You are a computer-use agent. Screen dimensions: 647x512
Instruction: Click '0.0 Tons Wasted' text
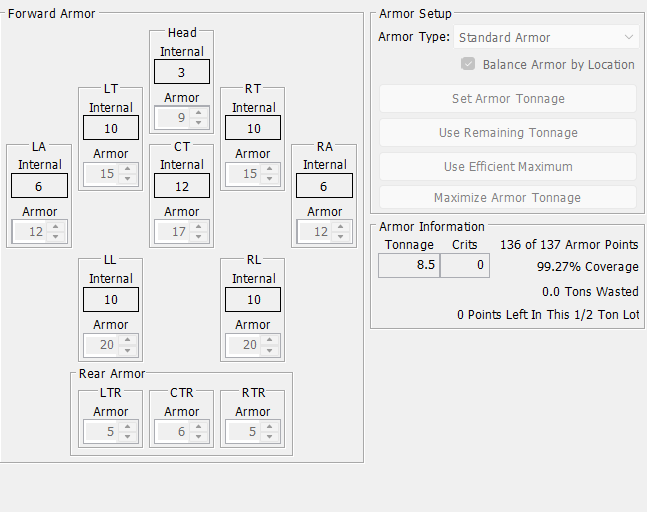click(x=590, y=292)
